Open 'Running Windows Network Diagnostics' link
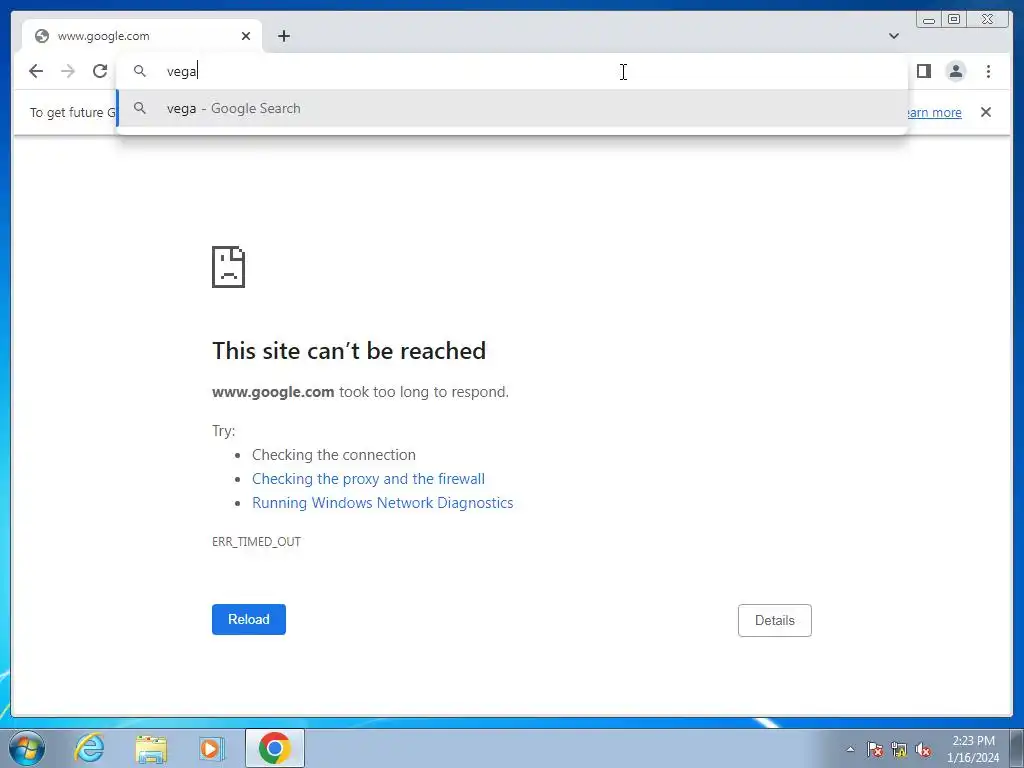 pyautogui.click(x=383, y=503)
